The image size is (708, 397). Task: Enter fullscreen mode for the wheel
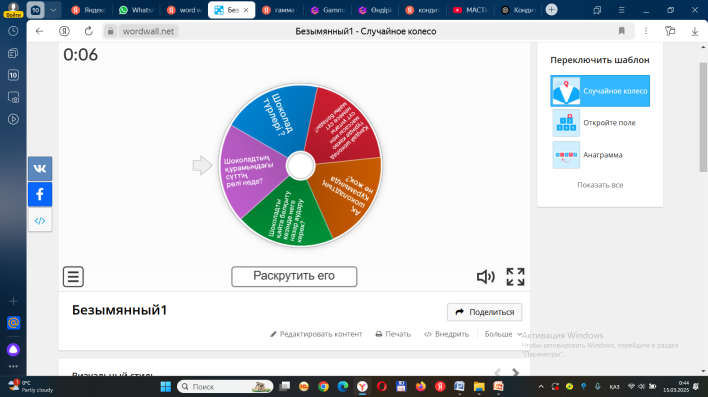(515, 277)
